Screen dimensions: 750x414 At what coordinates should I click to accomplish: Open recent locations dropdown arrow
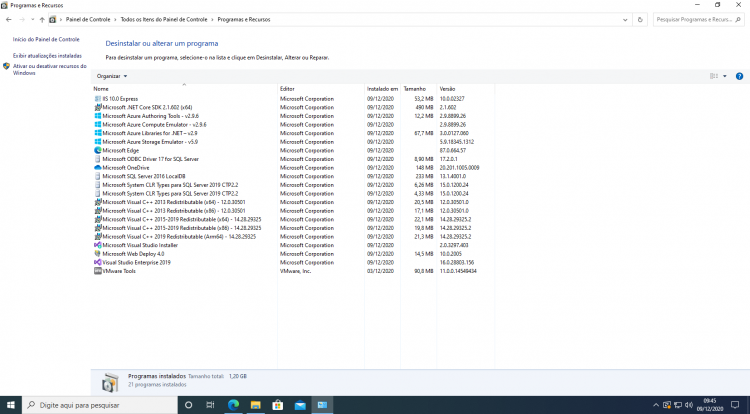[x=33, y=20]
